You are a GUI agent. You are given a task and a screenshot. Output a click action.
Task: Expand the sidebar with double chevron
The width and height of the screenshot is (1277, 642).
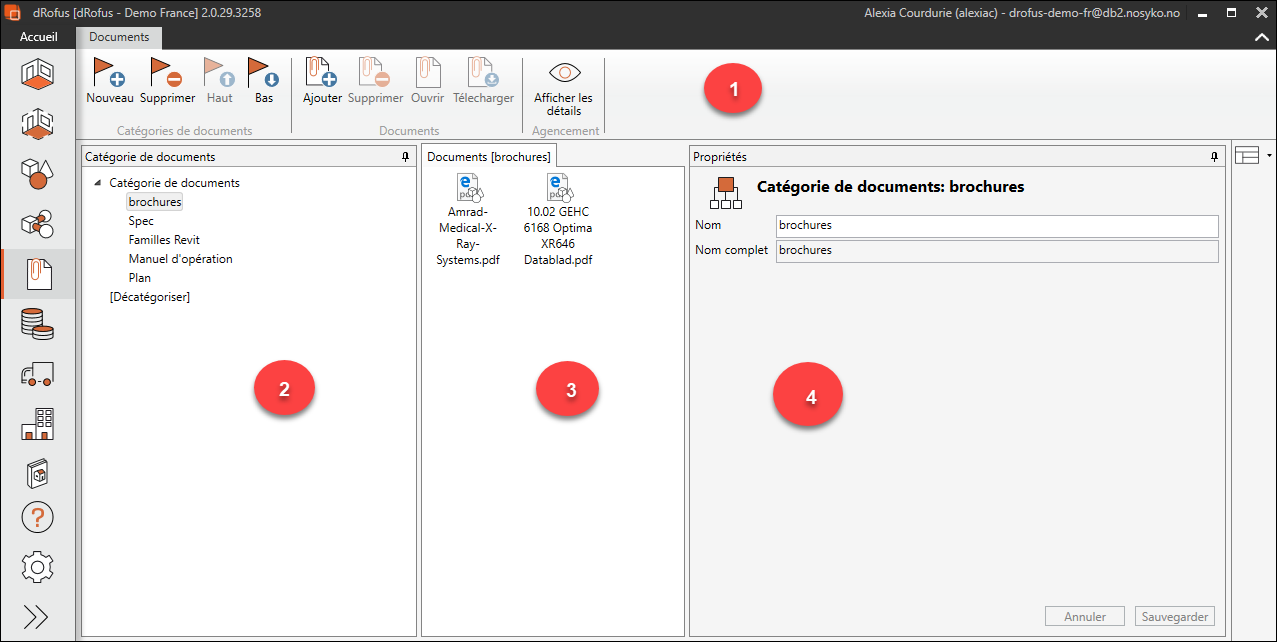coord(36,617)
